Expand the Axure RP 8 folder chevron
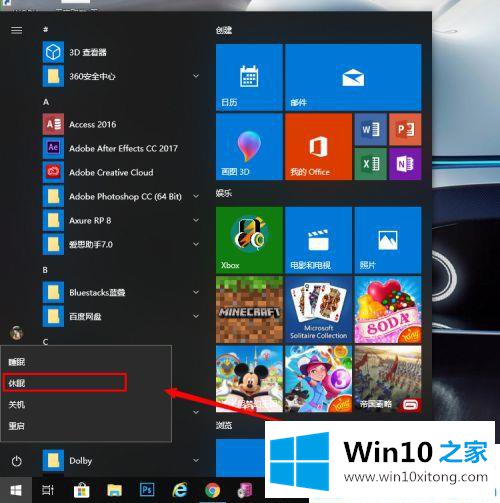Viewport: 500px width, 503px height. [x=196, y=220]
